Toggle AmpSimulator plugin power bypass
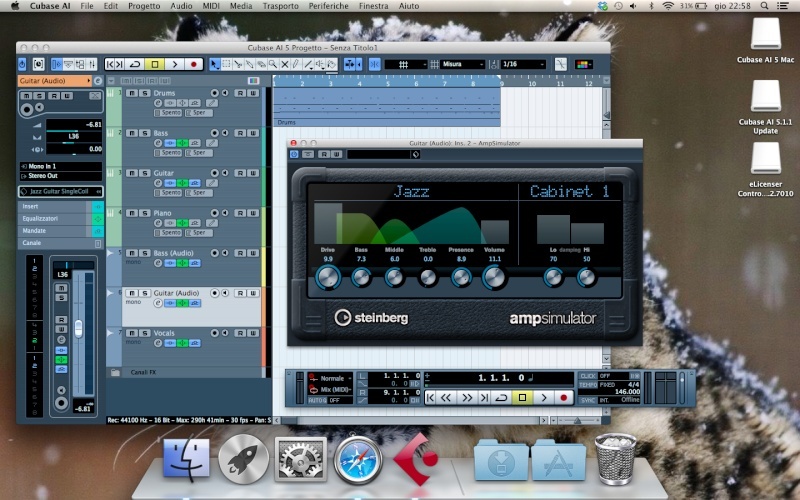 coord(294,154)
